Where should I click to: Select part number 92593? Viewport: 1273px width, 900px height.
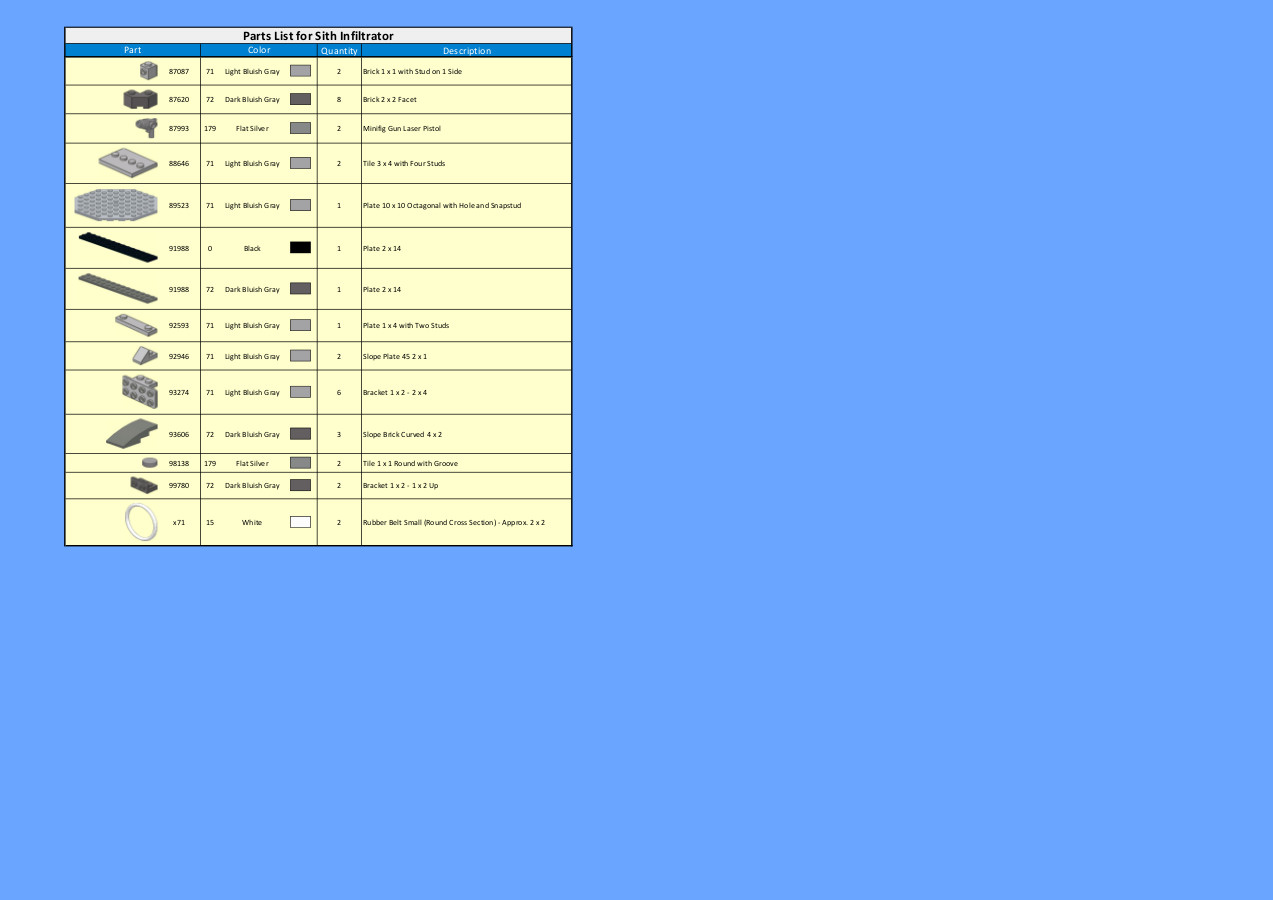(x=179, y=325)
